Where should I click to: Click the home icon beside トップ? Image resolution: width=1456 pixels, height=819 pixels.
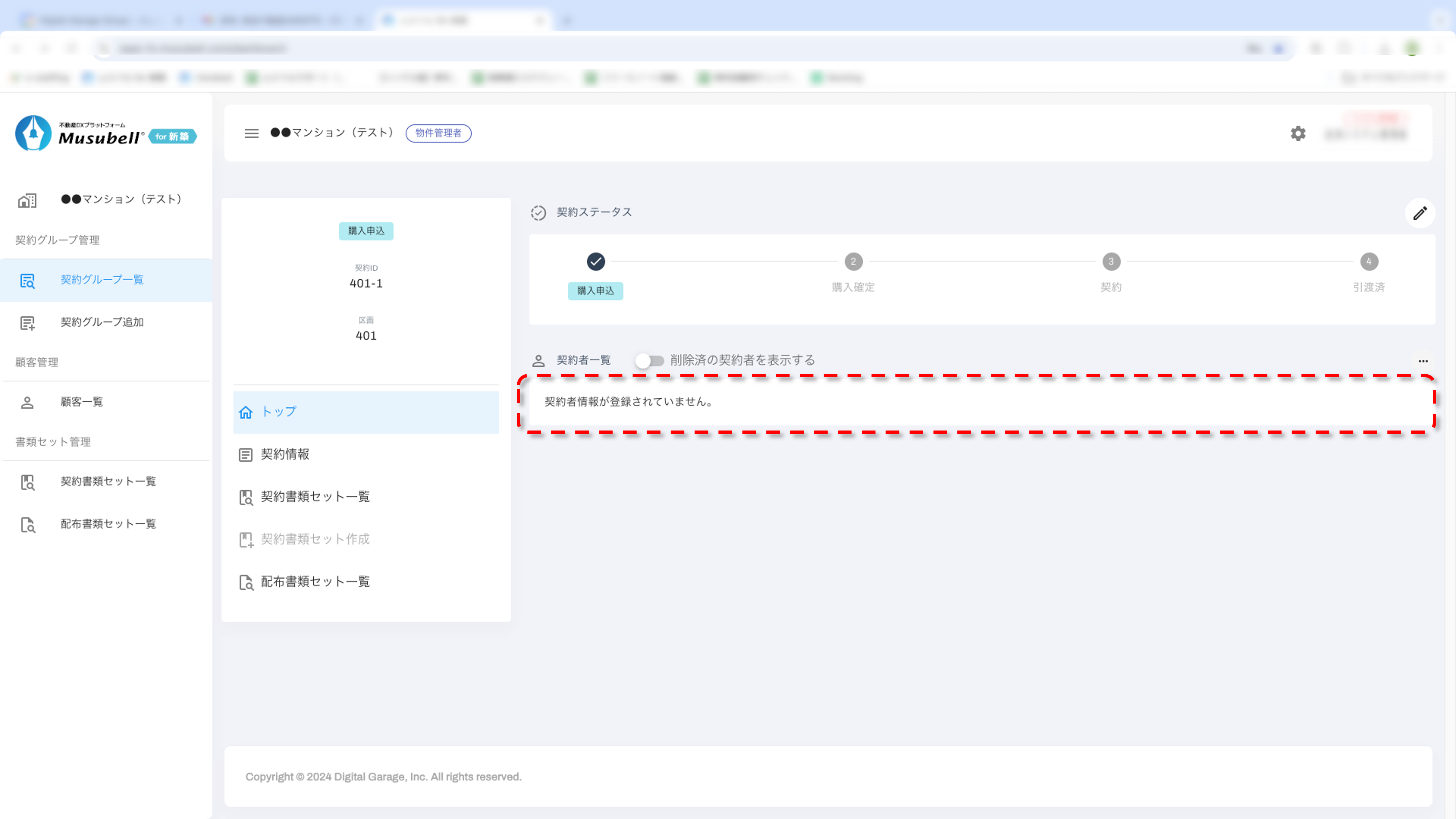tap(245, 412)
